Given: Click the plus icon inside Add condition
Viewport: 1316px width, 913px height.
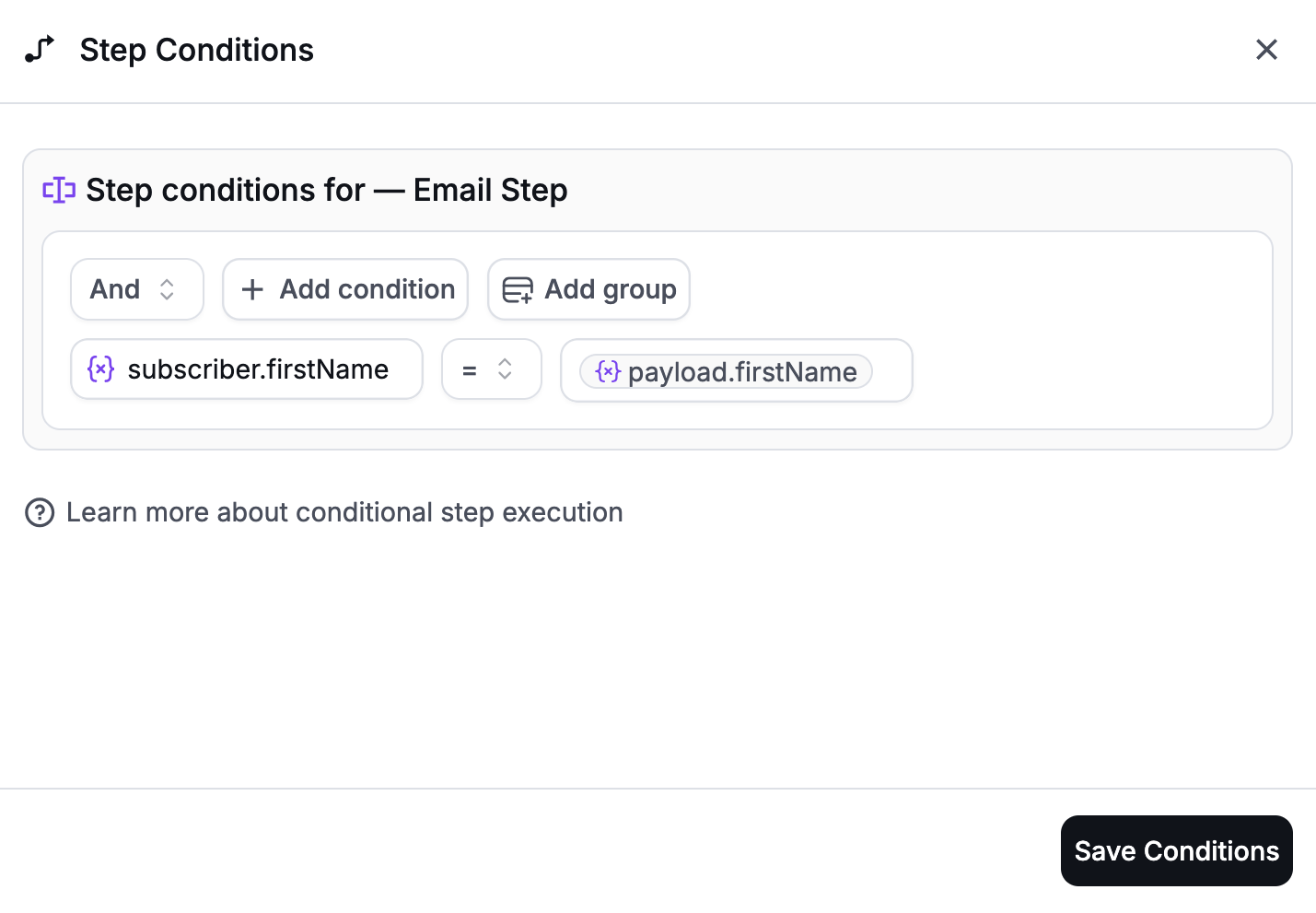Looking at the screenshot, I should pos(251,289).
